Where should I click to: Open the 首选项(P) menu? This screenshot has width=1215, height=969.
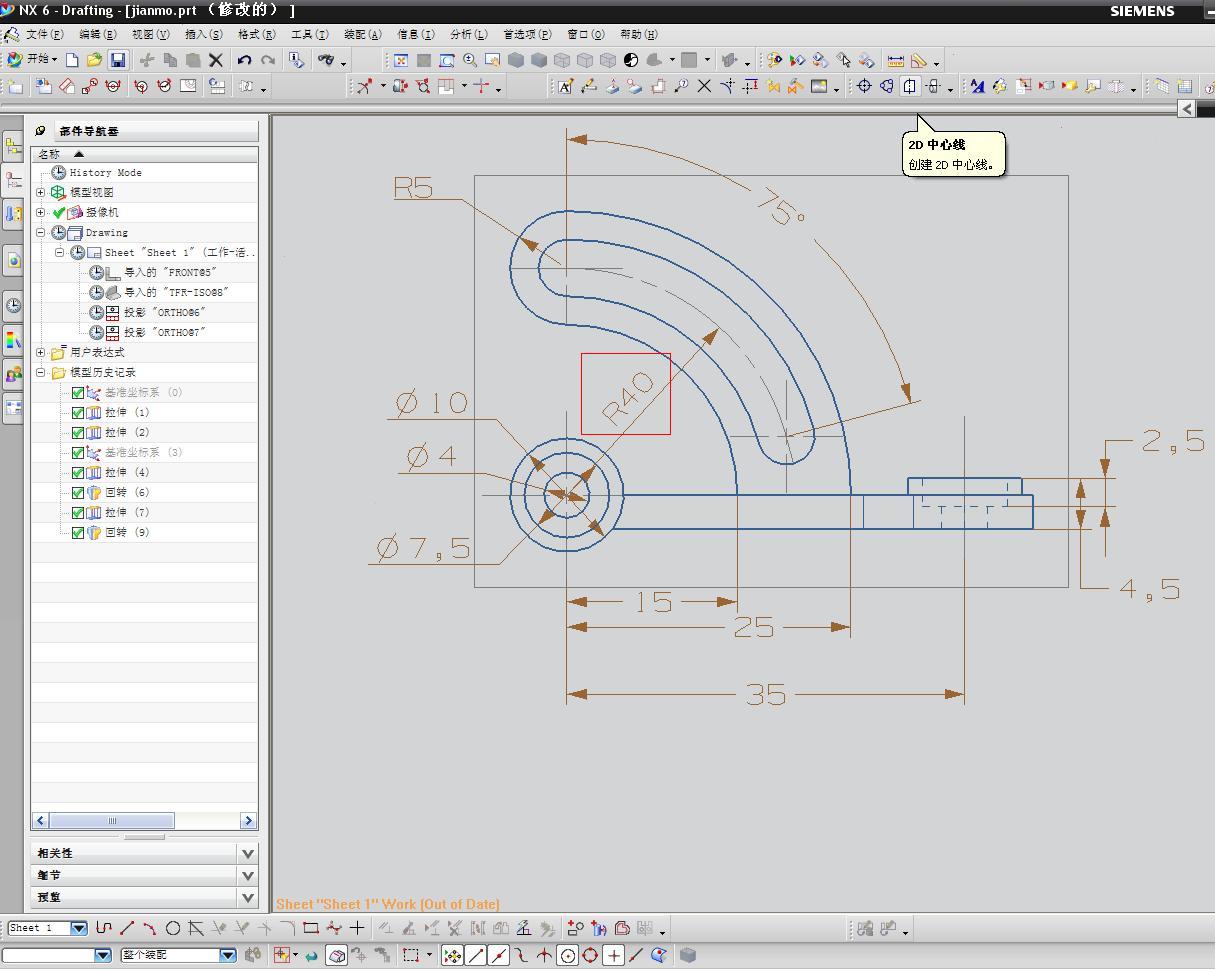pos(526,34)
